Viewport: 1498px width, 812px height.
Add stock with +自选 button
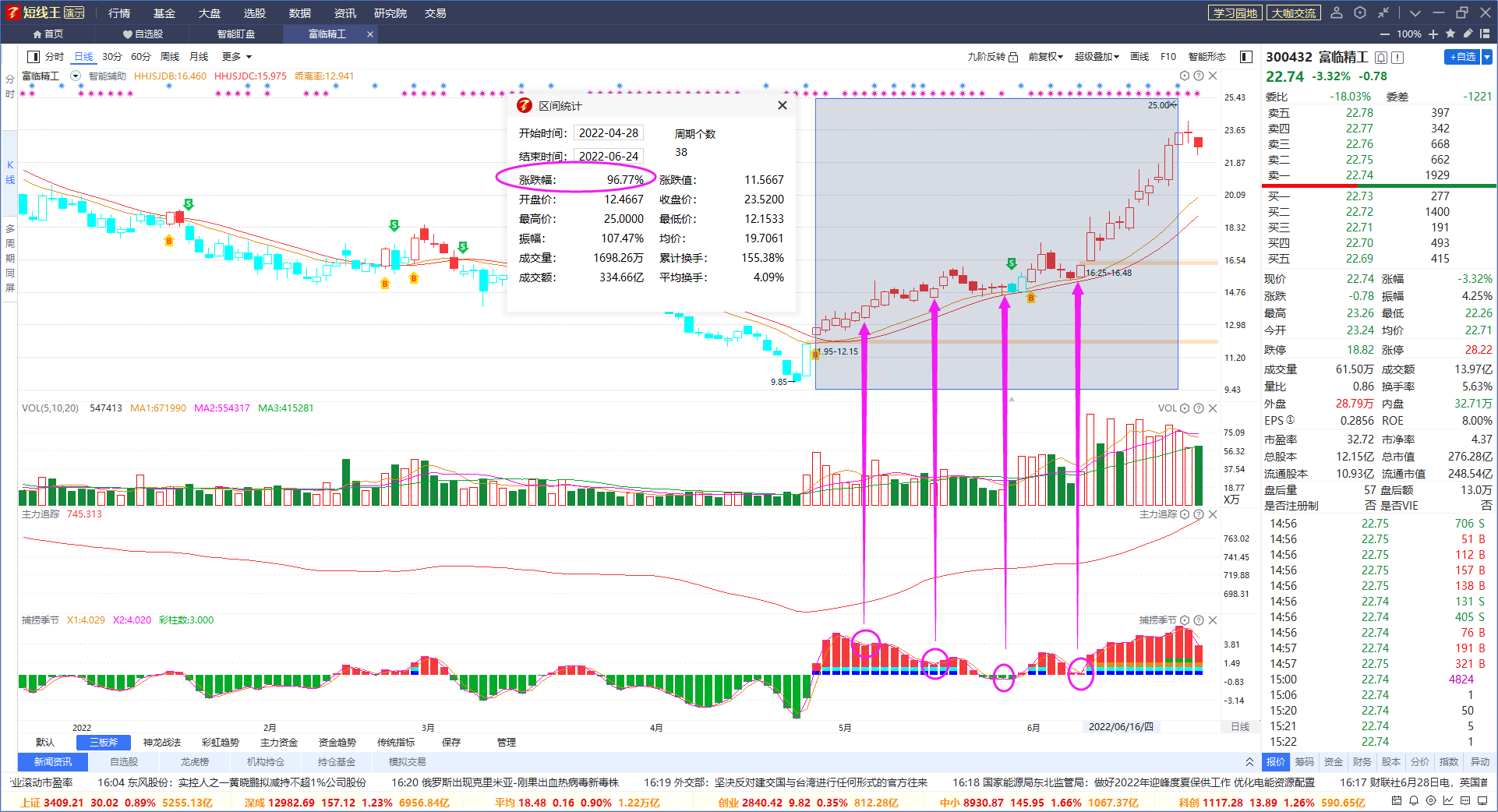pos(1463,57)
